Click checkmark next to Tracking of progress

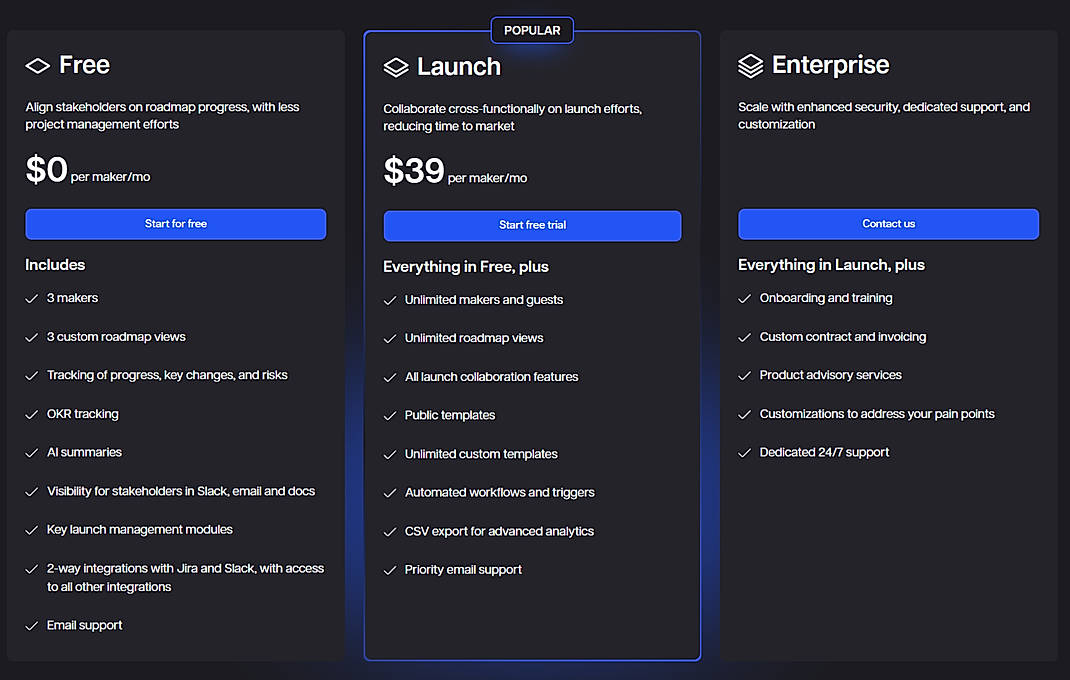[x=31, y=376]
